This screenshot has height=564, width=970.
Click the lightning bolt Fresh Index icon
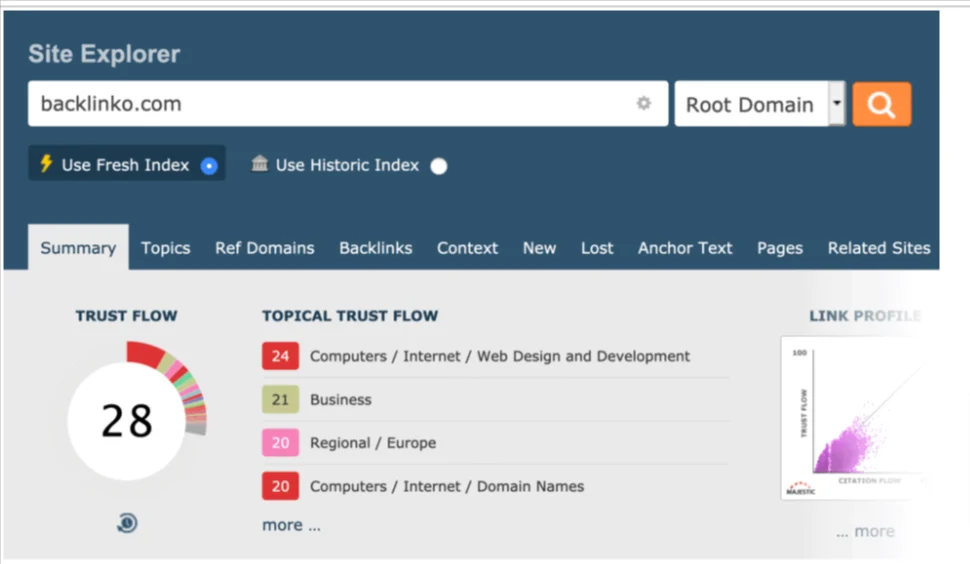point(46,164)
